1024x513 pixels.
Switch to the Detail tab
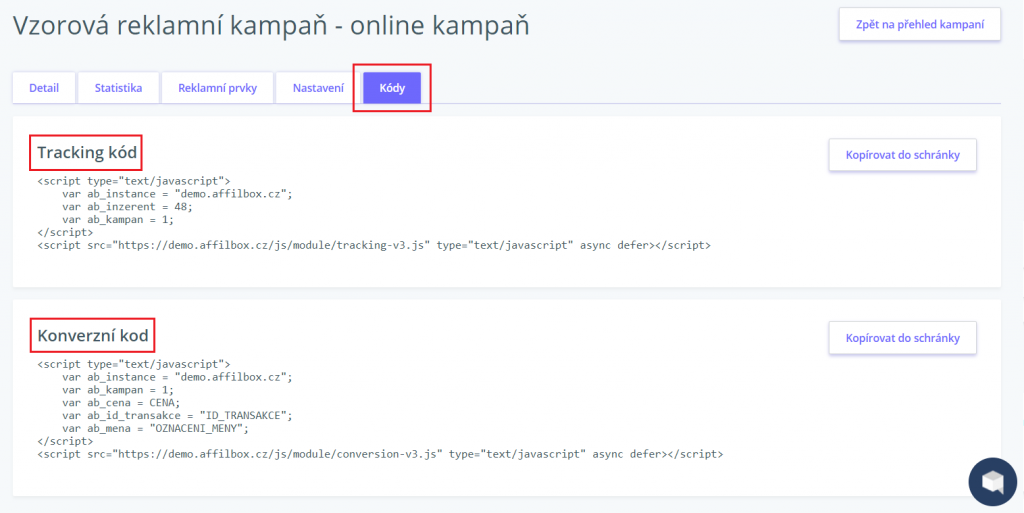43,88
